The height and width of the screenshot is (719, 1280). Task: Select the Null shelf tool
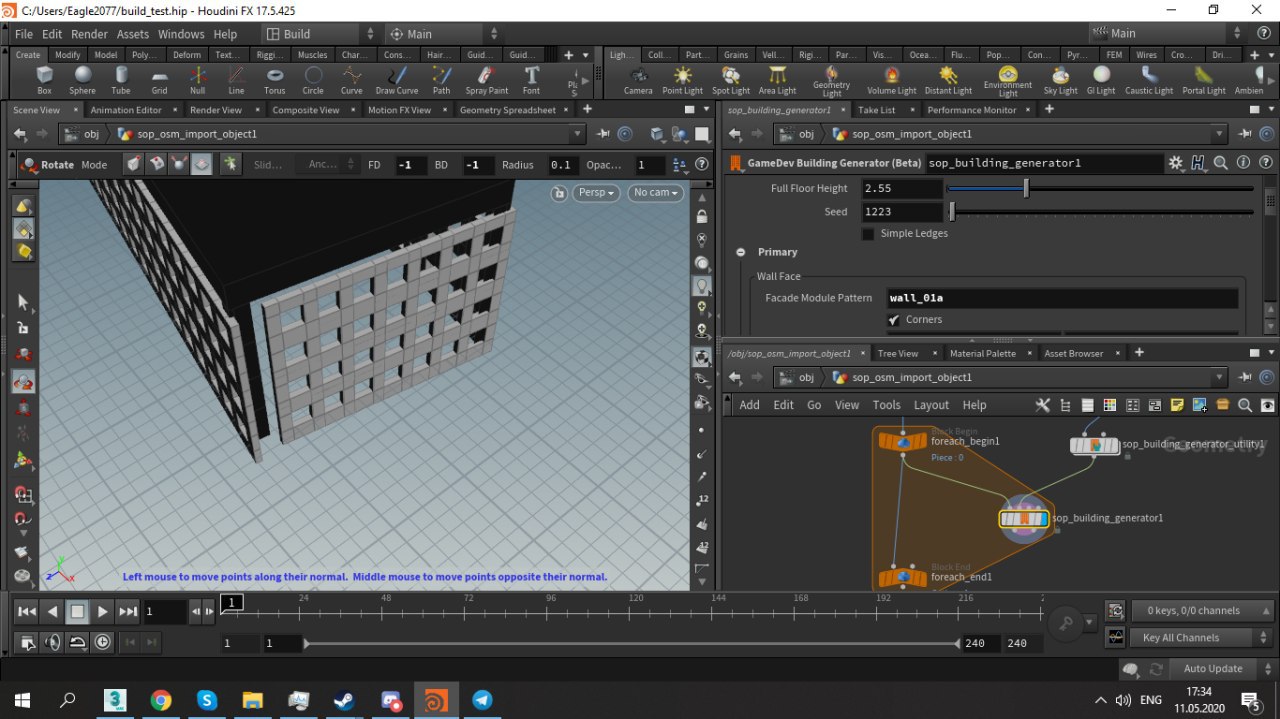pyautogui.click(x=198, y=80)
